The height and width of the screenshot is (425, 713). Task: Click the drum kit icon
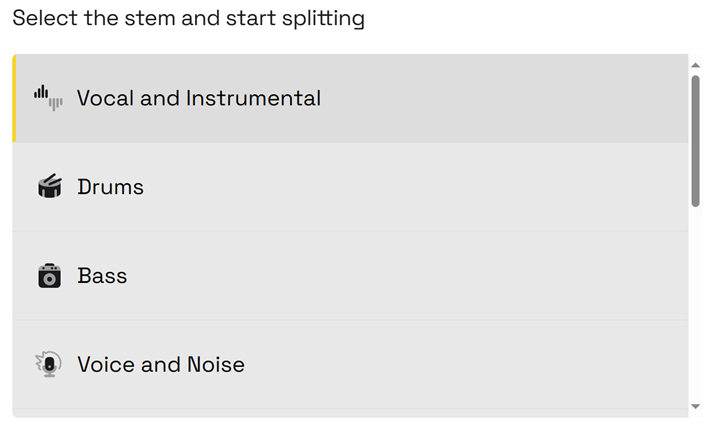tap(49, 187)
